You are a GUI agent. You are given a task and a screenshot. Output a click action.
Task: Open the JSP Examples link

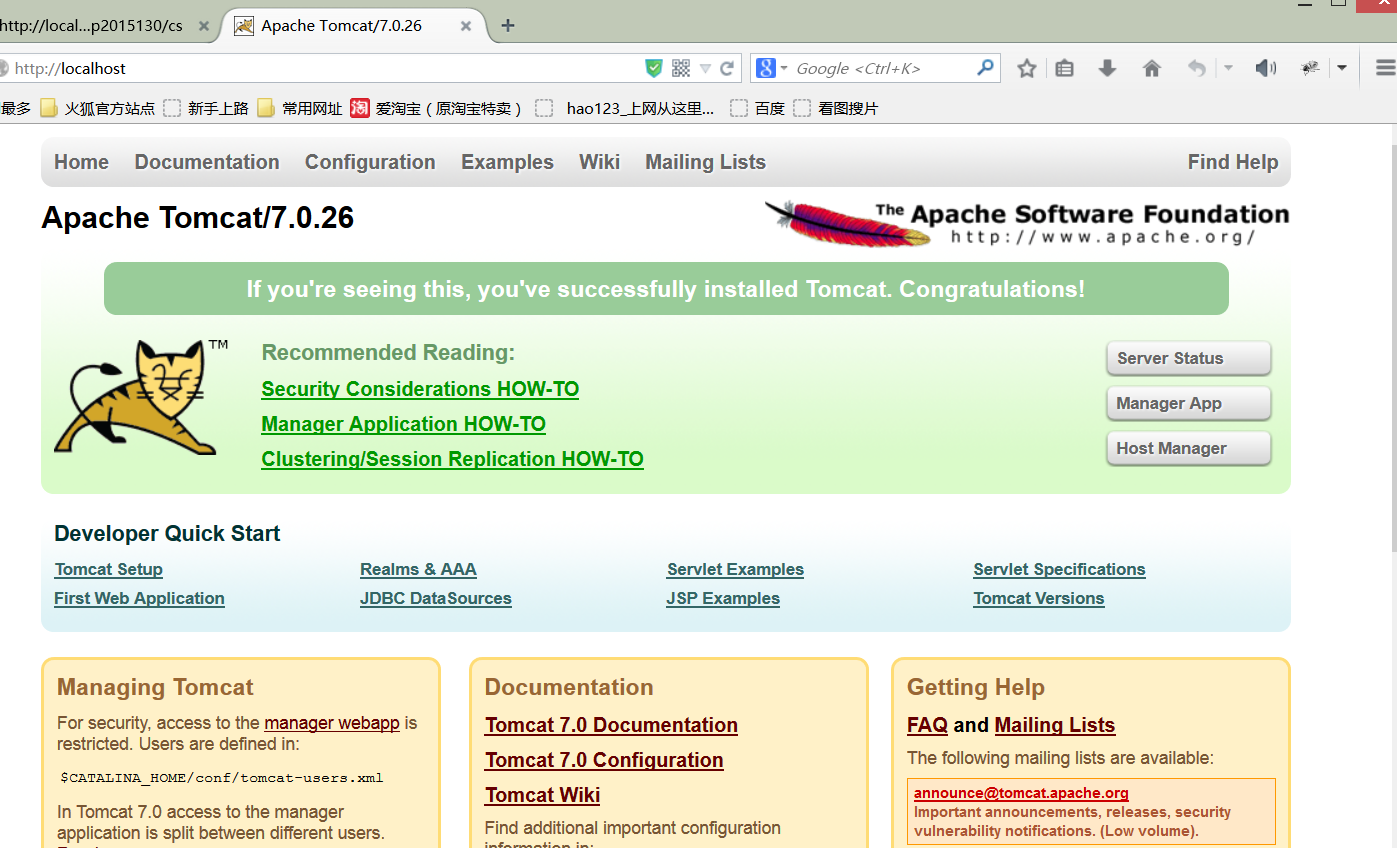(723, 598)
